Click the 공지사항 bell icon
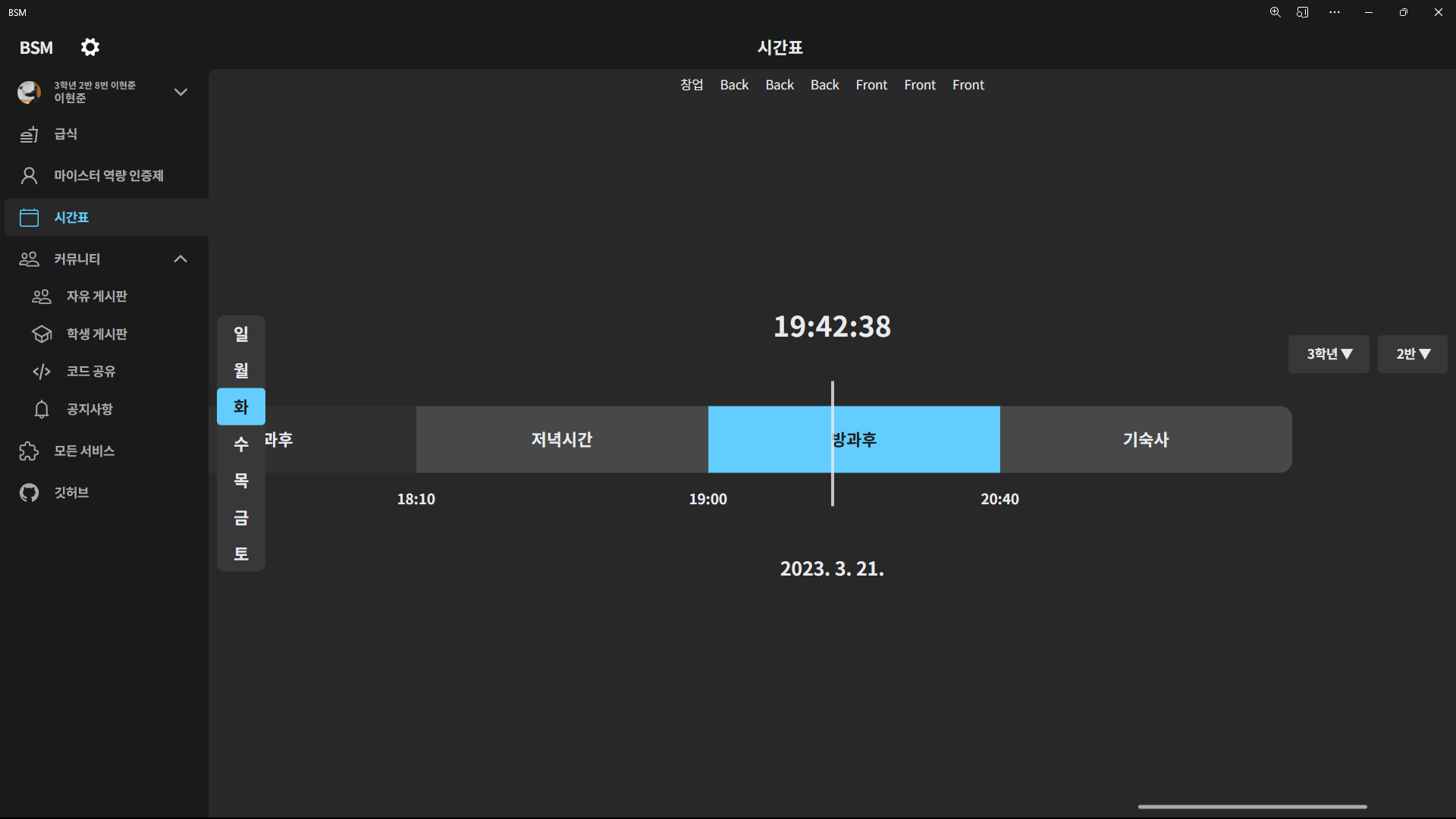This screenshot has height=819, width=1456. click(42, 409)
